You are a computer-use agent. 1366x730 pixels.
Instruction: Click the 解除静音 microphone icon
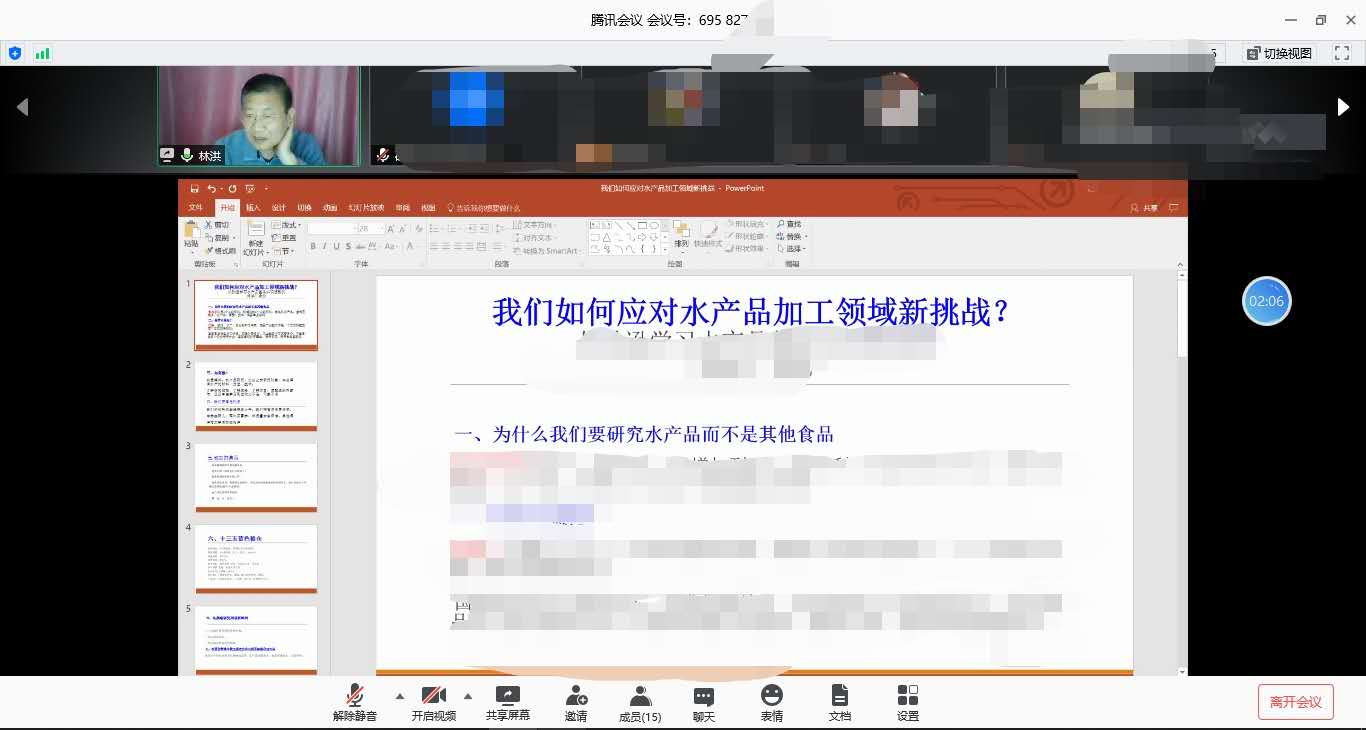(355, 696)
